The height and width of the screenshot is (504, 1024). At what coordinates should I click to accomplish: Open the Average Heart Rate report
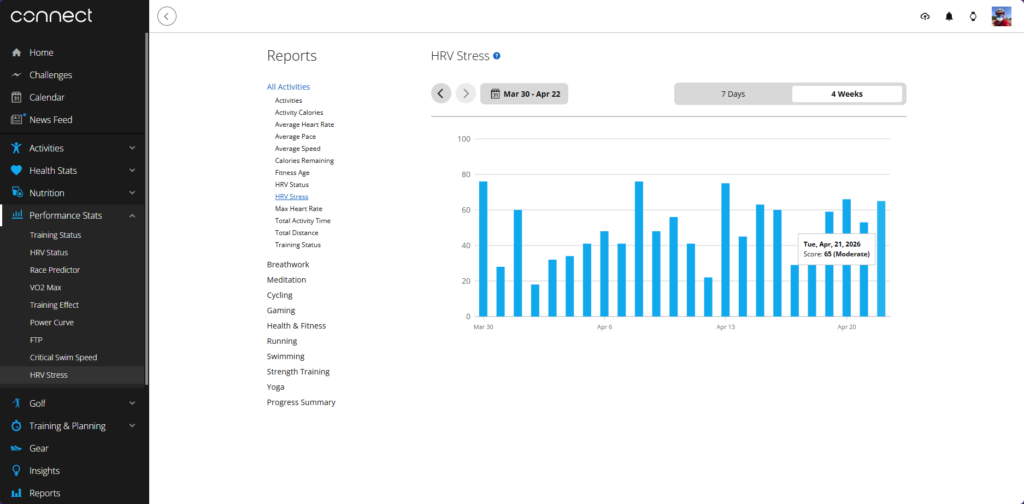304,125
